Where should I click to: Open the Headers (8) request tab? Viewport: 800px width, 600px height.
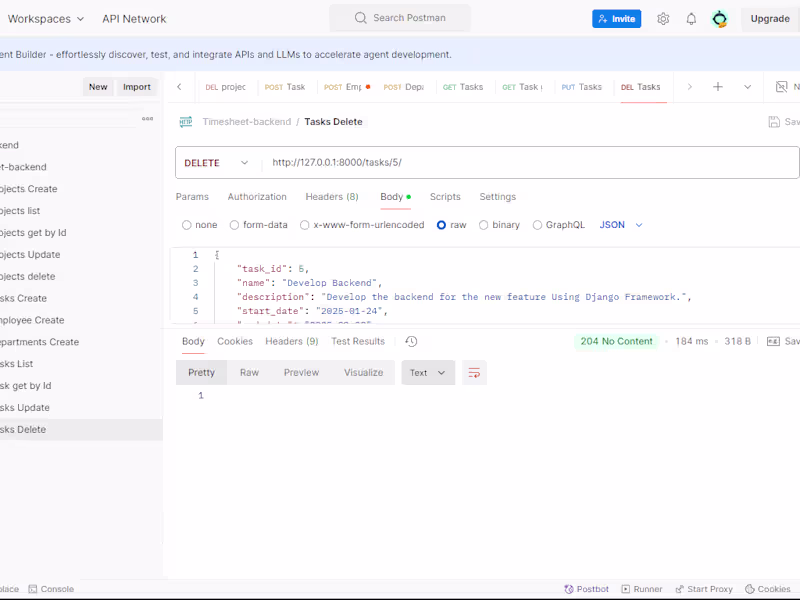coord(332,197)
